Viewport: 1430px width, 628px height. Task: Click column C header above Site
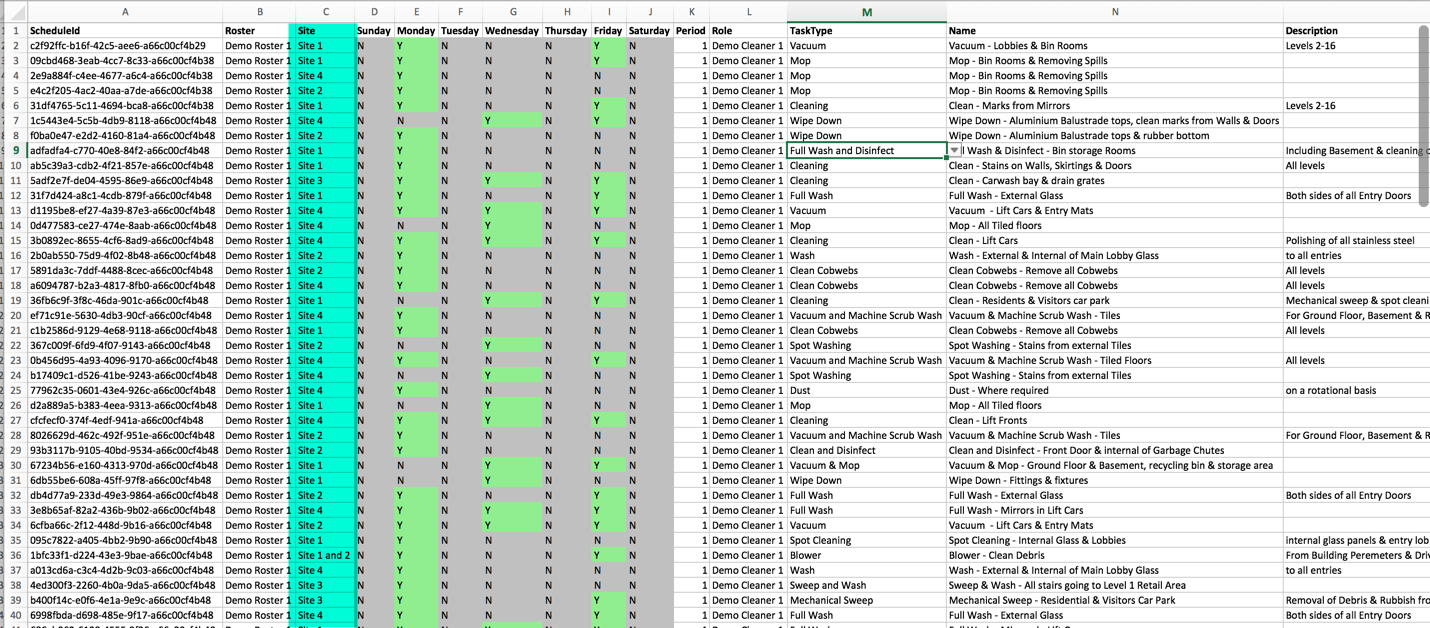click(325, 12)
